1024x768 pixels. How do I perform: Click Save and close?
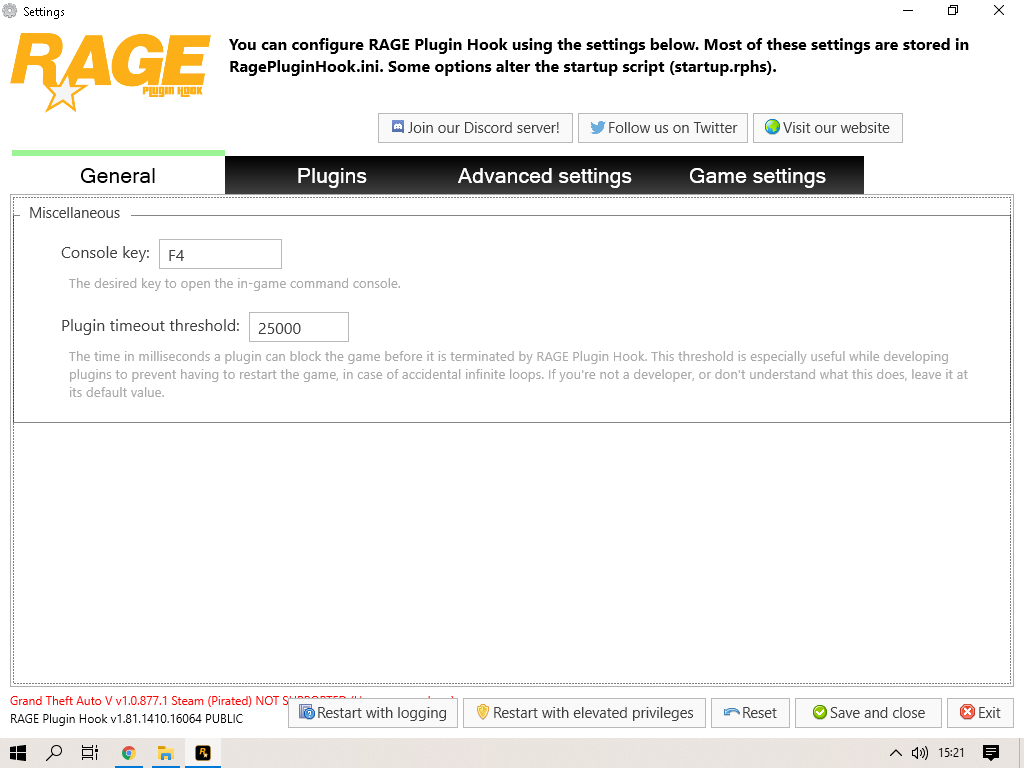coord(868,712)
